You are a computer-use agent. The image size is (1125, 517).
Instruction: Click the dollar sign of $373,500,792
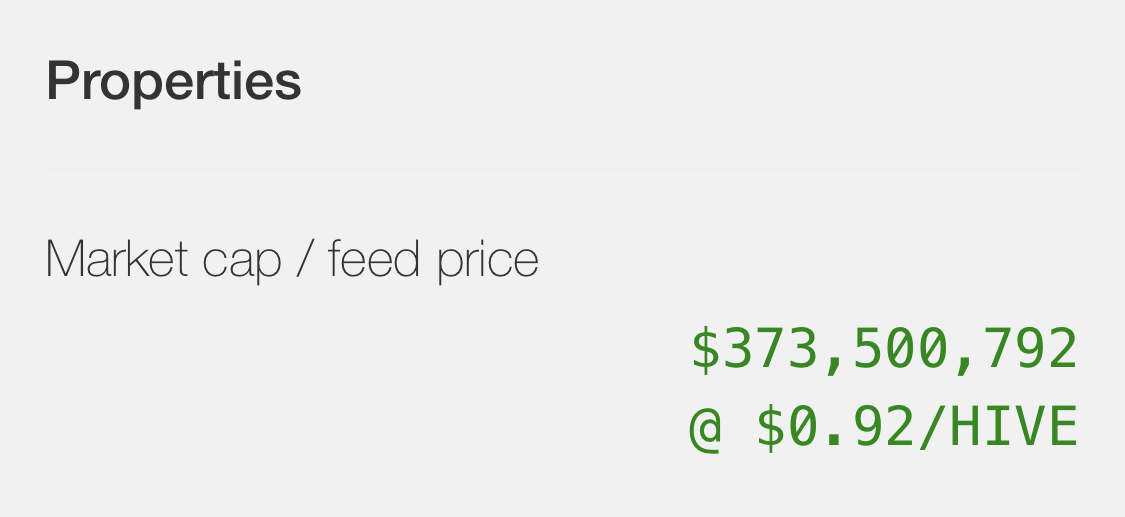(706, 349)
